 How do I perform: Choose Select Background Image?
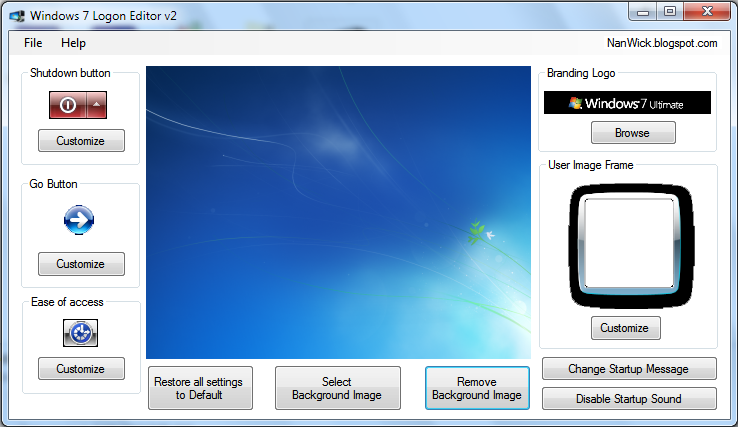click(x=337, y=388)
